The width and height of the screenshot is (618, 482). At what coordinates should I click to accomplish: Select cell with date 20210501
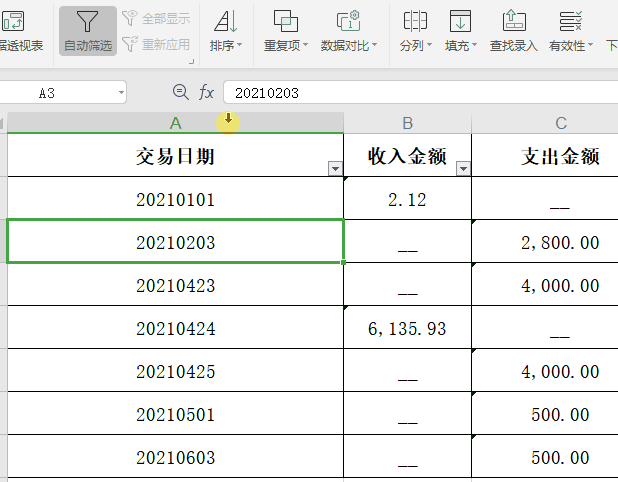[175, 413]
